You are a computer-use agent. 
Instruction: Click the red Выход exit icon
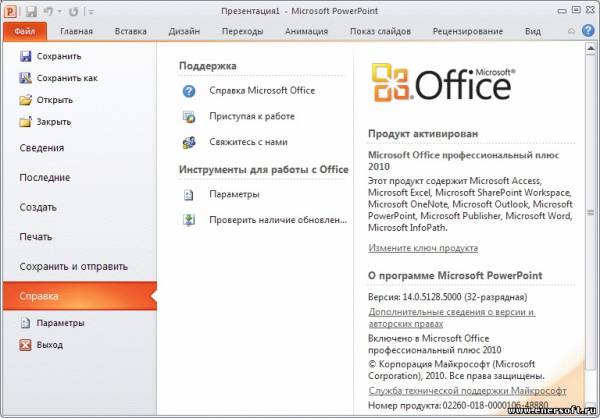pyautogui.click(x=25, y=345)
